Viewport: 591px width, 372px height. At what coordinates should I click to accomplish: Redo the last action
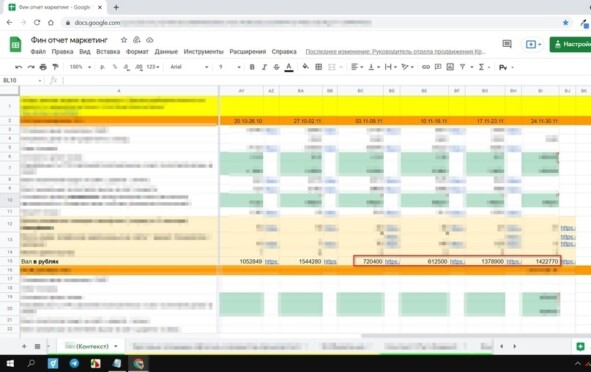(x=31, y=67)
